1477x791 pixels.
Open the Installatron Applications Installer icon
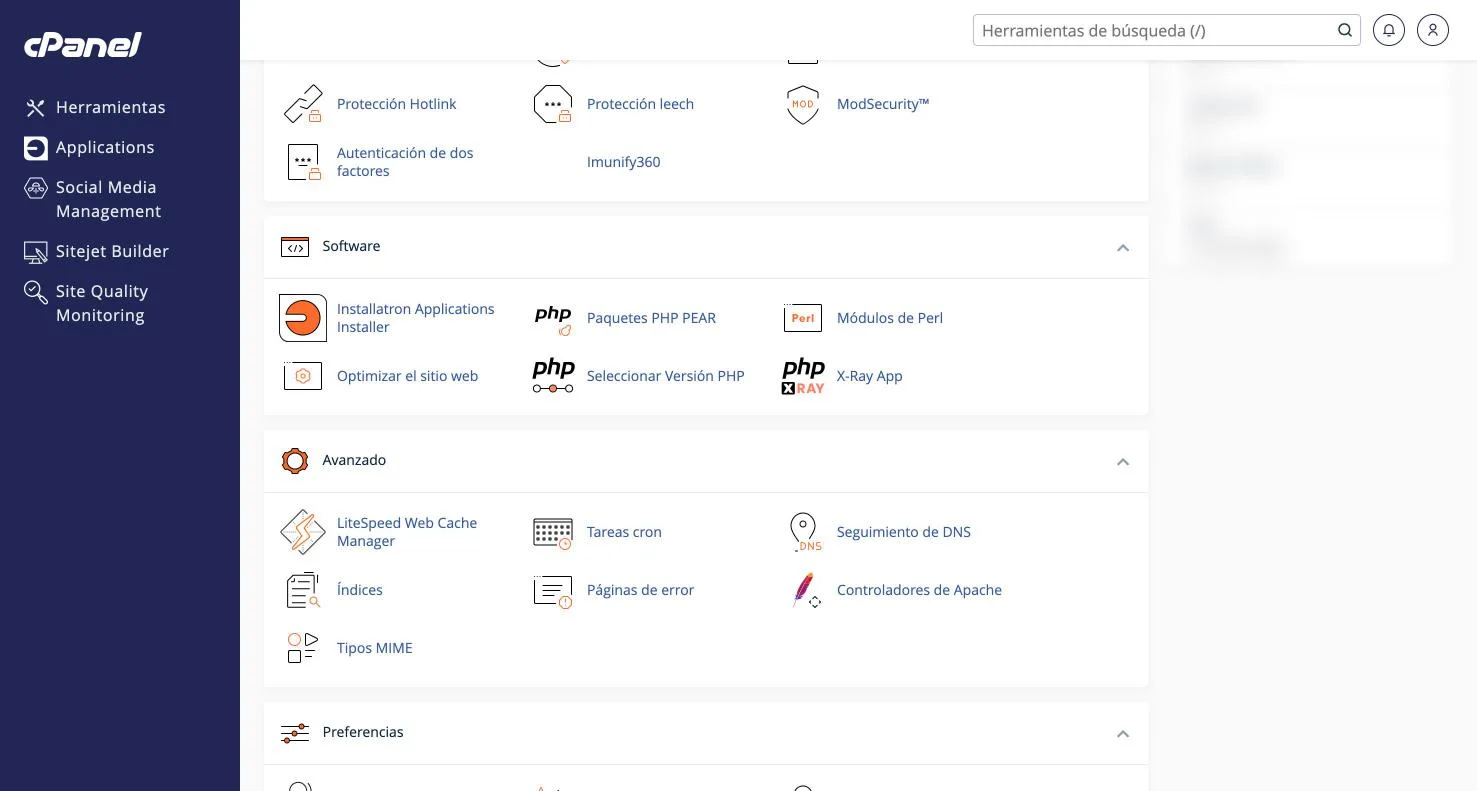coord(303,318)
